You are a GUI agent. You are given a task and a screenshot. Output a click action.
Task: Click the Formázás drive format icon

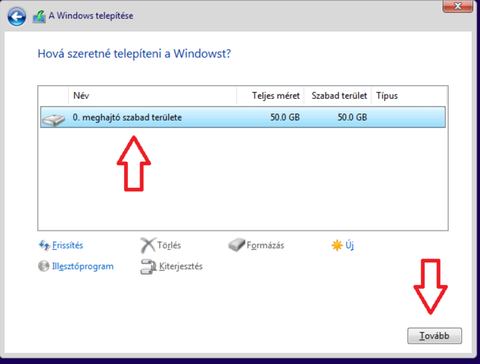click(x=236, y=245)
